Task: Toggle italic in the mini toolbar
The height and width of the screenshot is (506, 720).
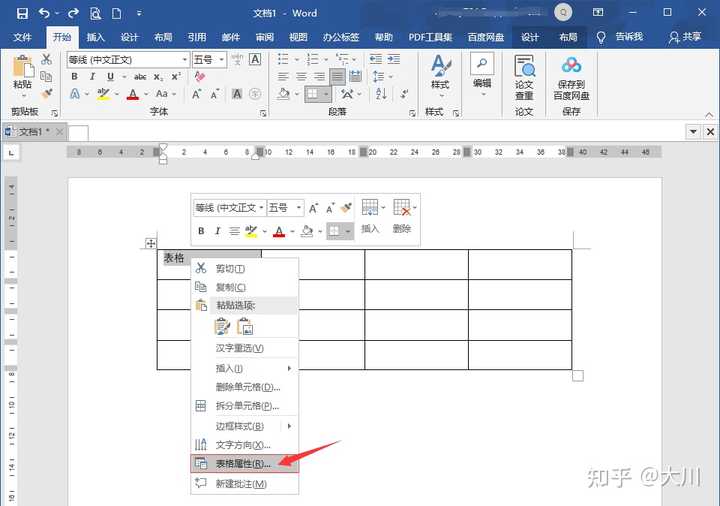Action: click(x=218, y=231)
